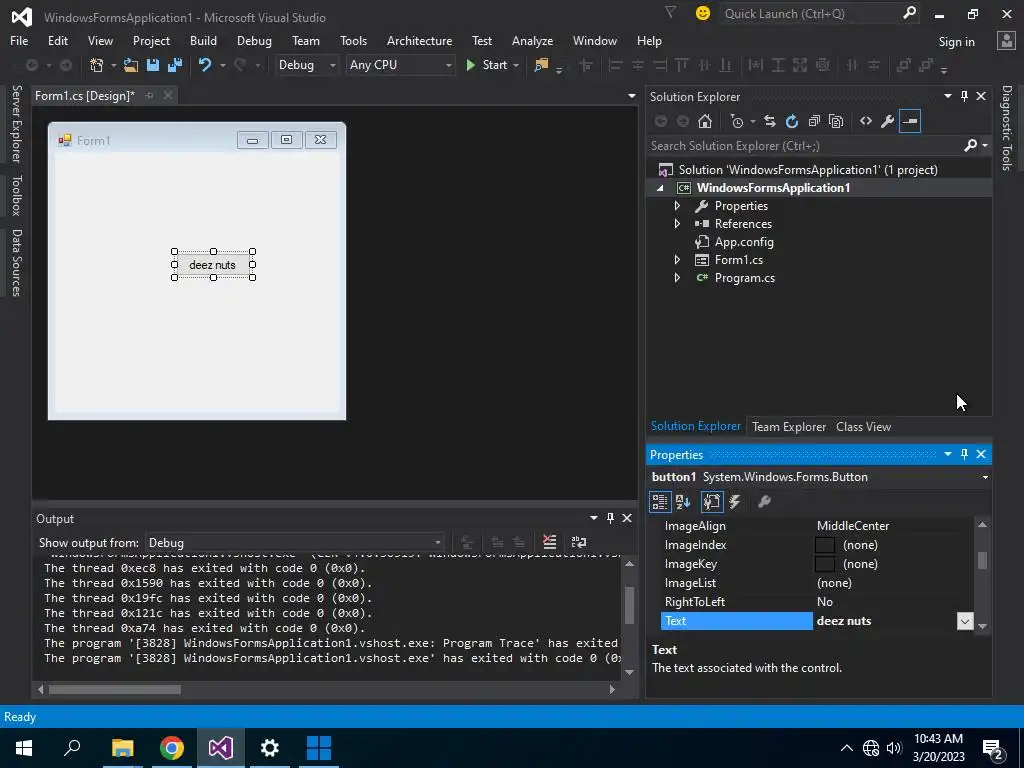Click the Find in Files toolbar icon
This screenshot has width=1024, height=768.
point(541,65)
